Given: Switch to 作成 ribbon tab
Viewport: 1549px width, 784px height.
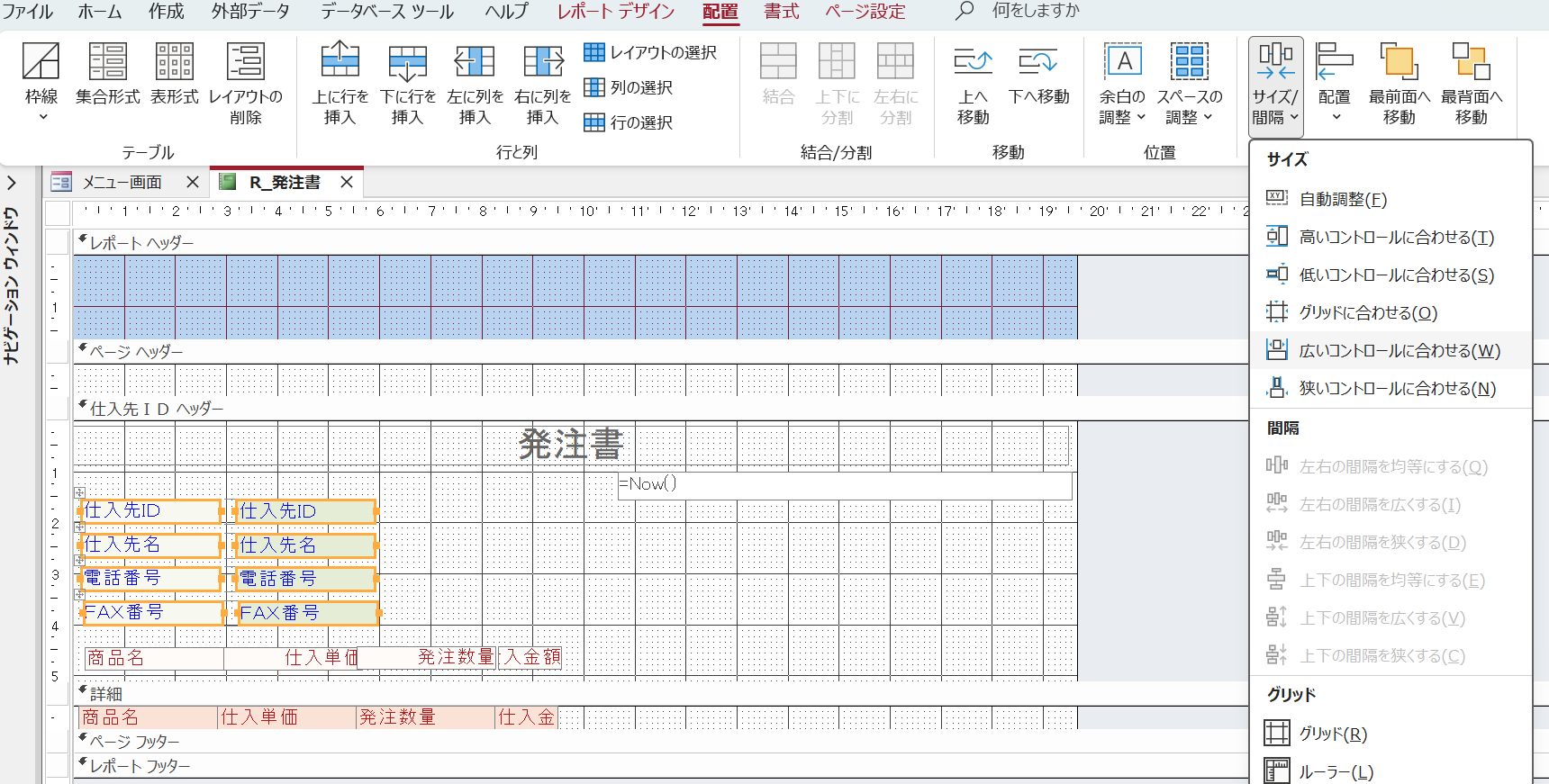Looking at the screenshot, I should coord(167,12).
